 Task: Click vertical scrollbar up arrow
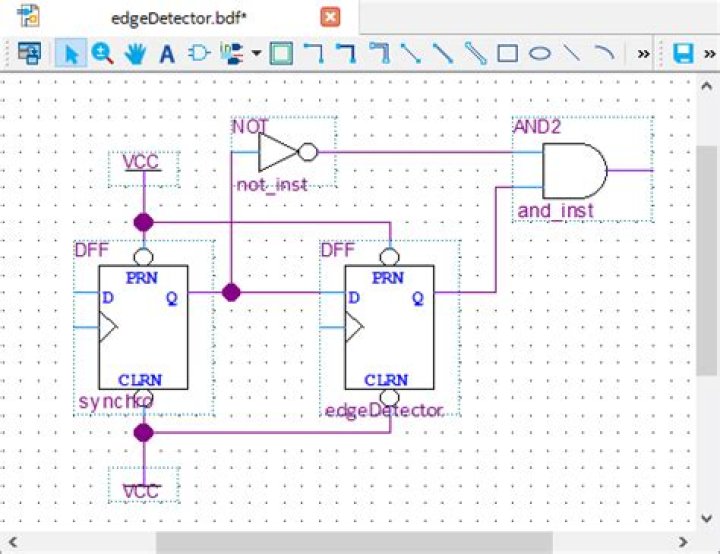click(x=707, y=86)
